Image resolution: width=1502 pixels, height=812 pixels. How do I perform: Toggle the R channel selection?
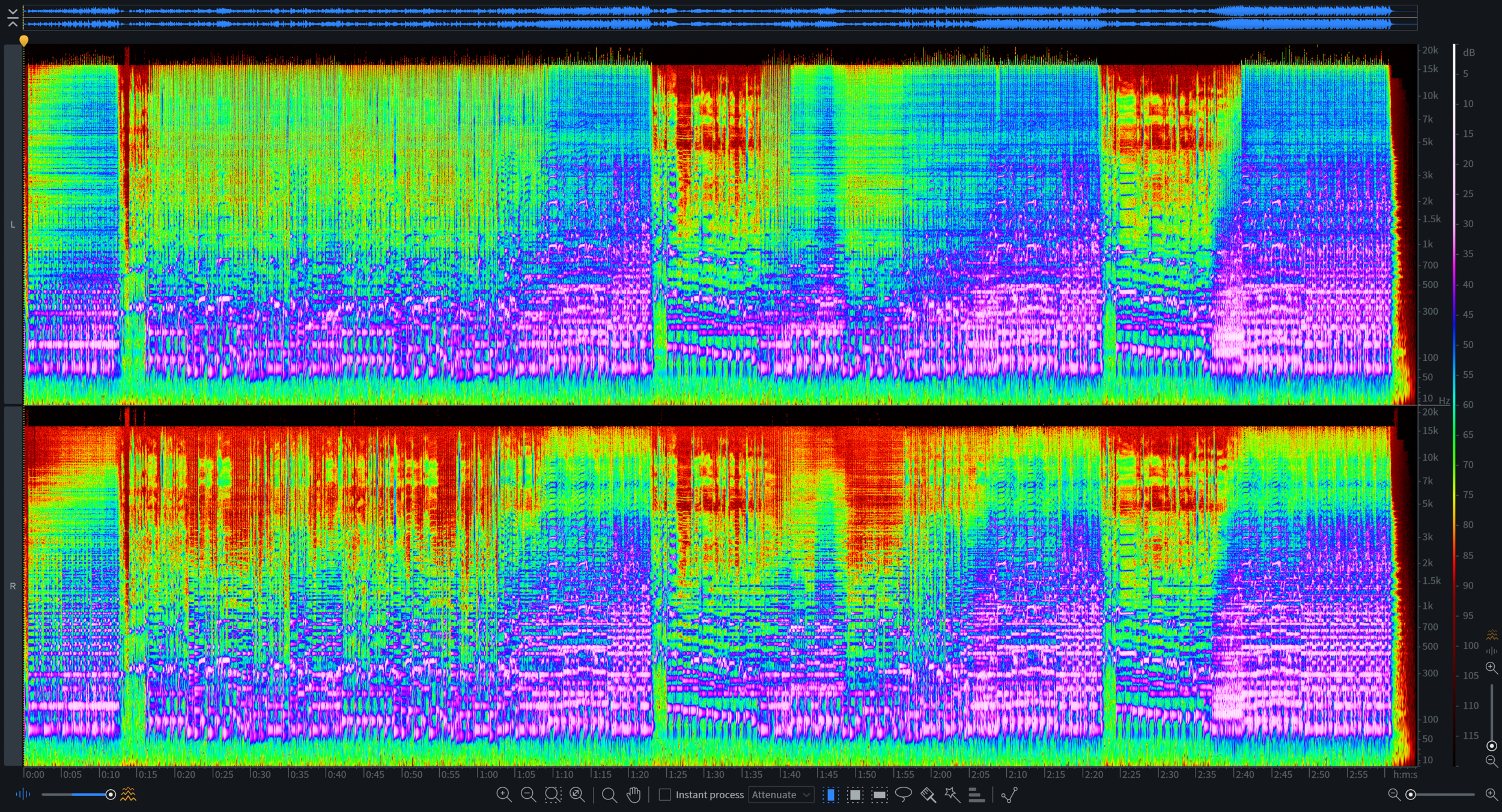click(x=13, y=586)
